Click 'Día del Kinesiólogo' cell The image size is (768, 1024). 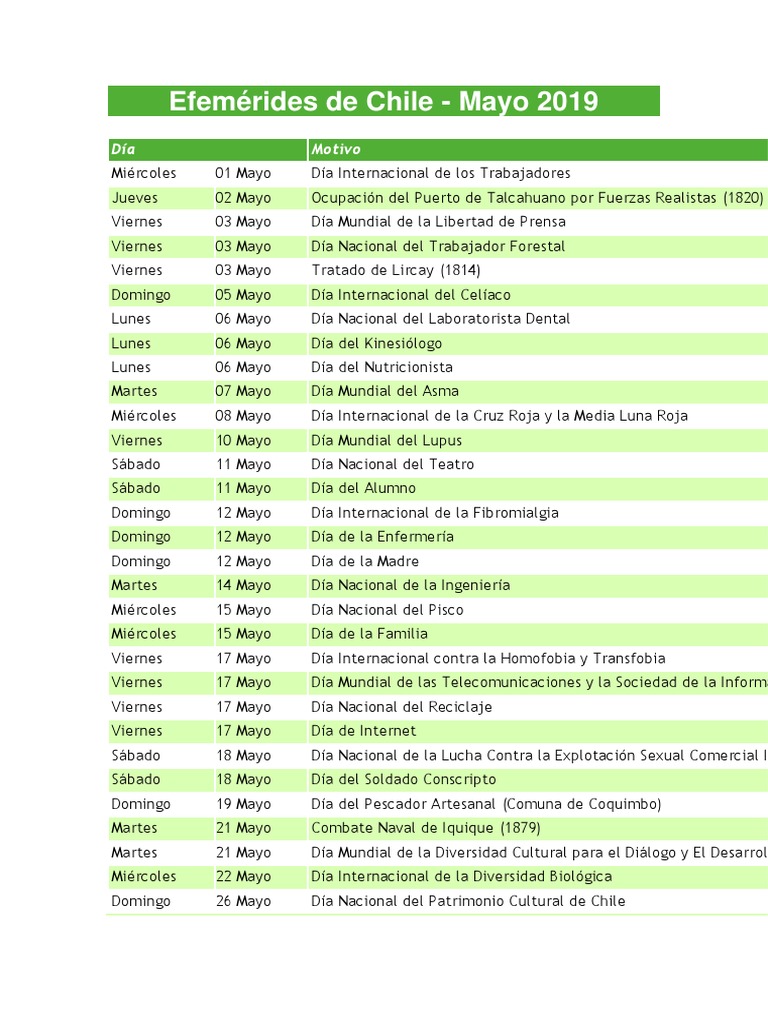click(x=376, y=344)
